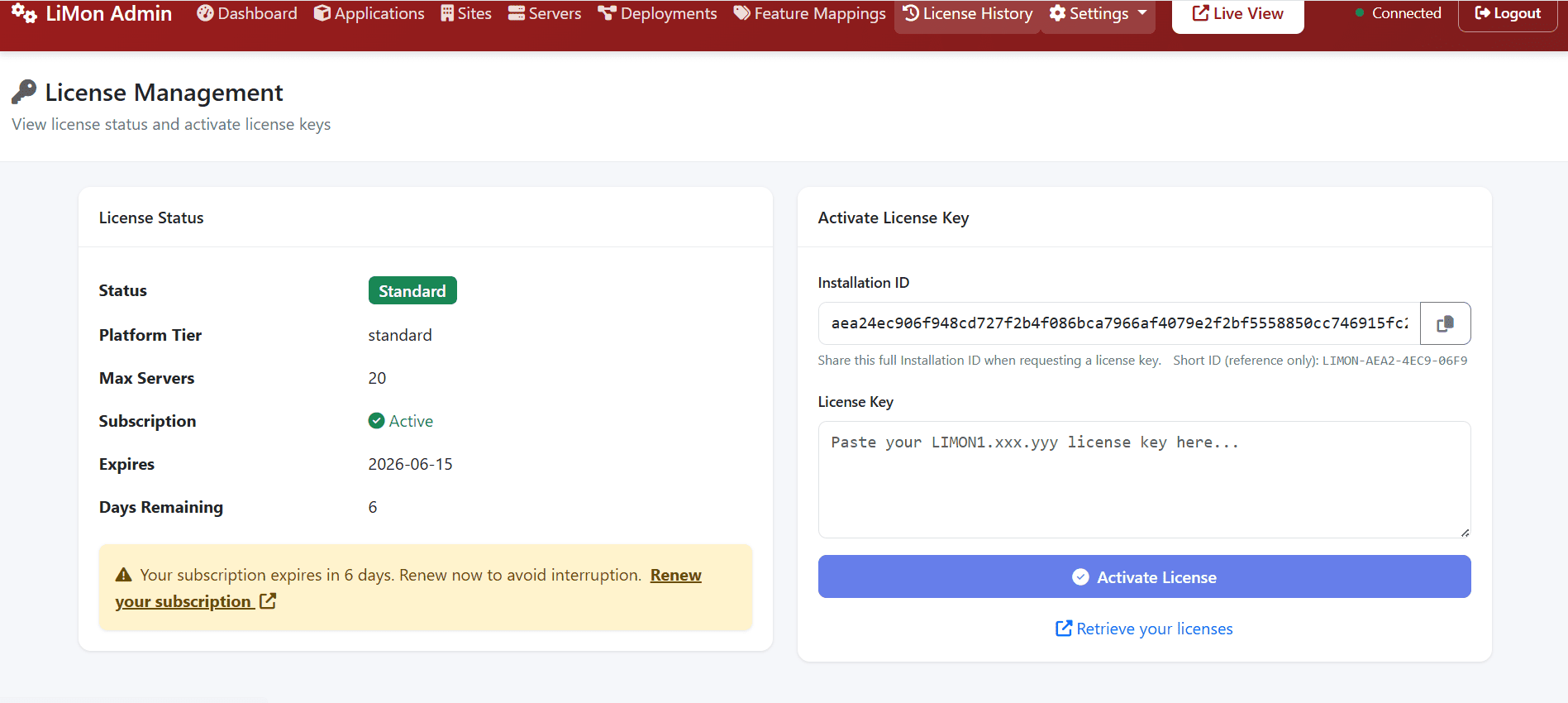Open the Servers menu item
This screenshot has height=703, width=1568.
(545, 13)
